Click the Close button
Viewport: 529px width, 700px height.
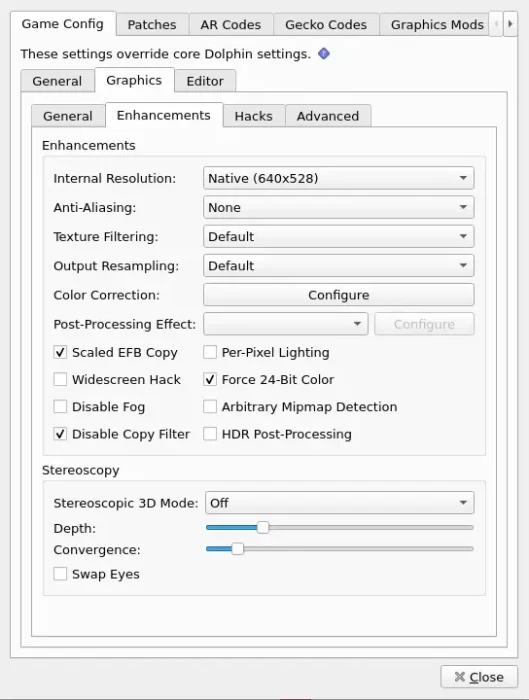click(x=479, y=677)
